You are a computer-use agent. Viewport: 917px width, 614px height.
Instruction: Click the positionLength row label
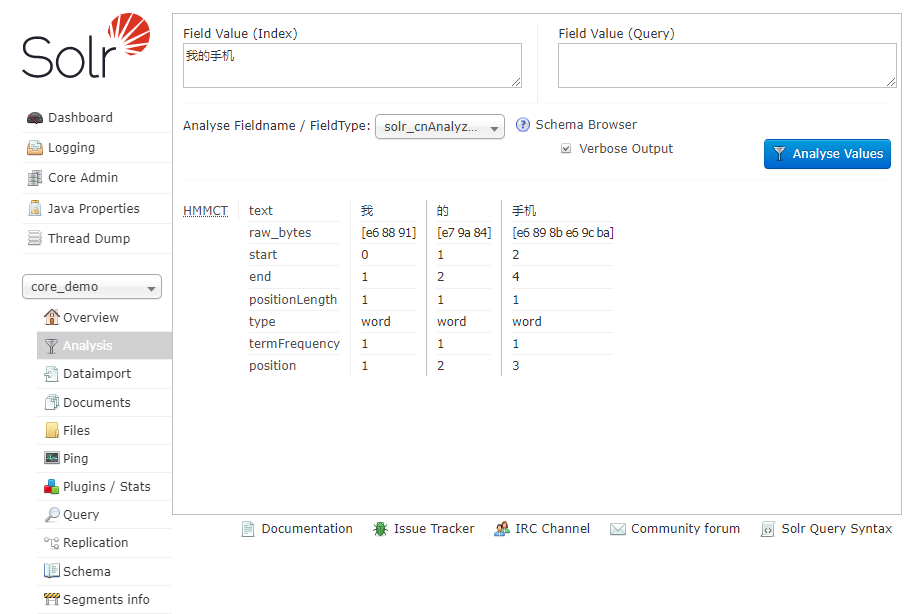[293, 299]
